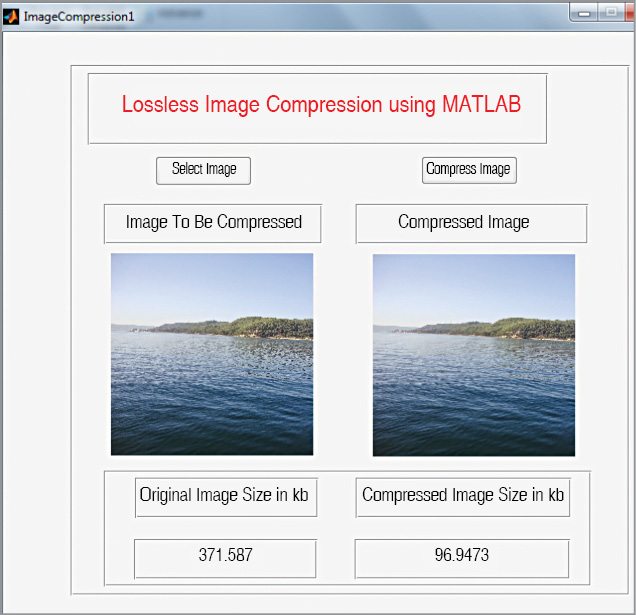Click the 96.9473 compressed size field

click(x=461, y=558)
